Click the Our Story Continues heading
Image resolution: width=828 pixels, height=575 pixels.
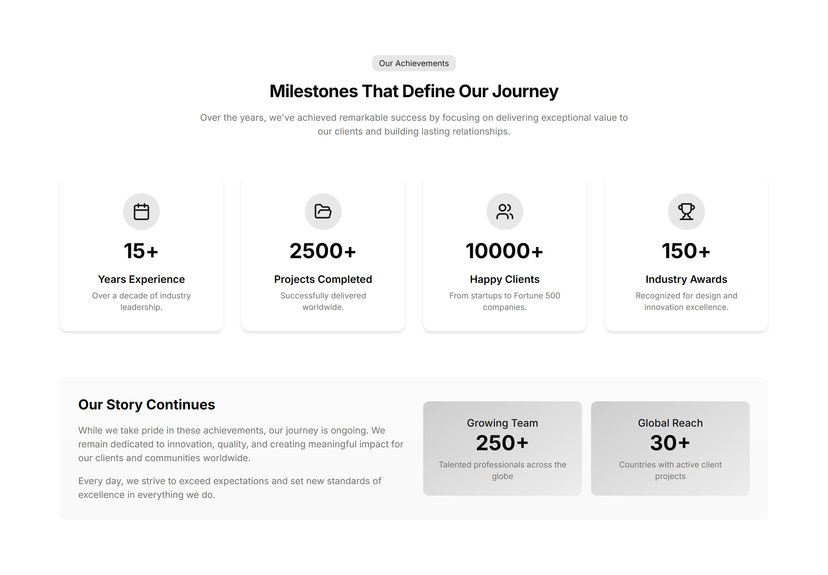point(146,405)
